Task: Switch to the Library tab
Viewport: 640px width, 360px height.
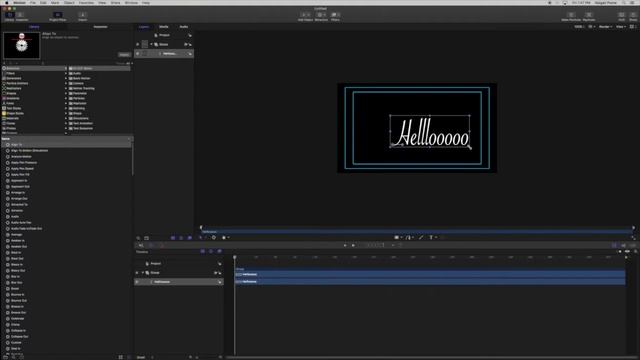Action: click(34, 27)
